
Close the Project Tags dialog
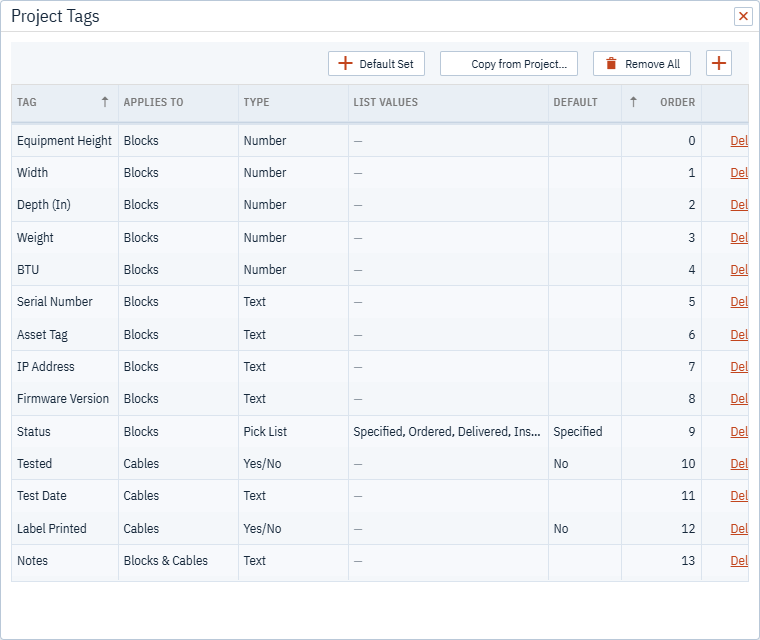coord(743,16)
